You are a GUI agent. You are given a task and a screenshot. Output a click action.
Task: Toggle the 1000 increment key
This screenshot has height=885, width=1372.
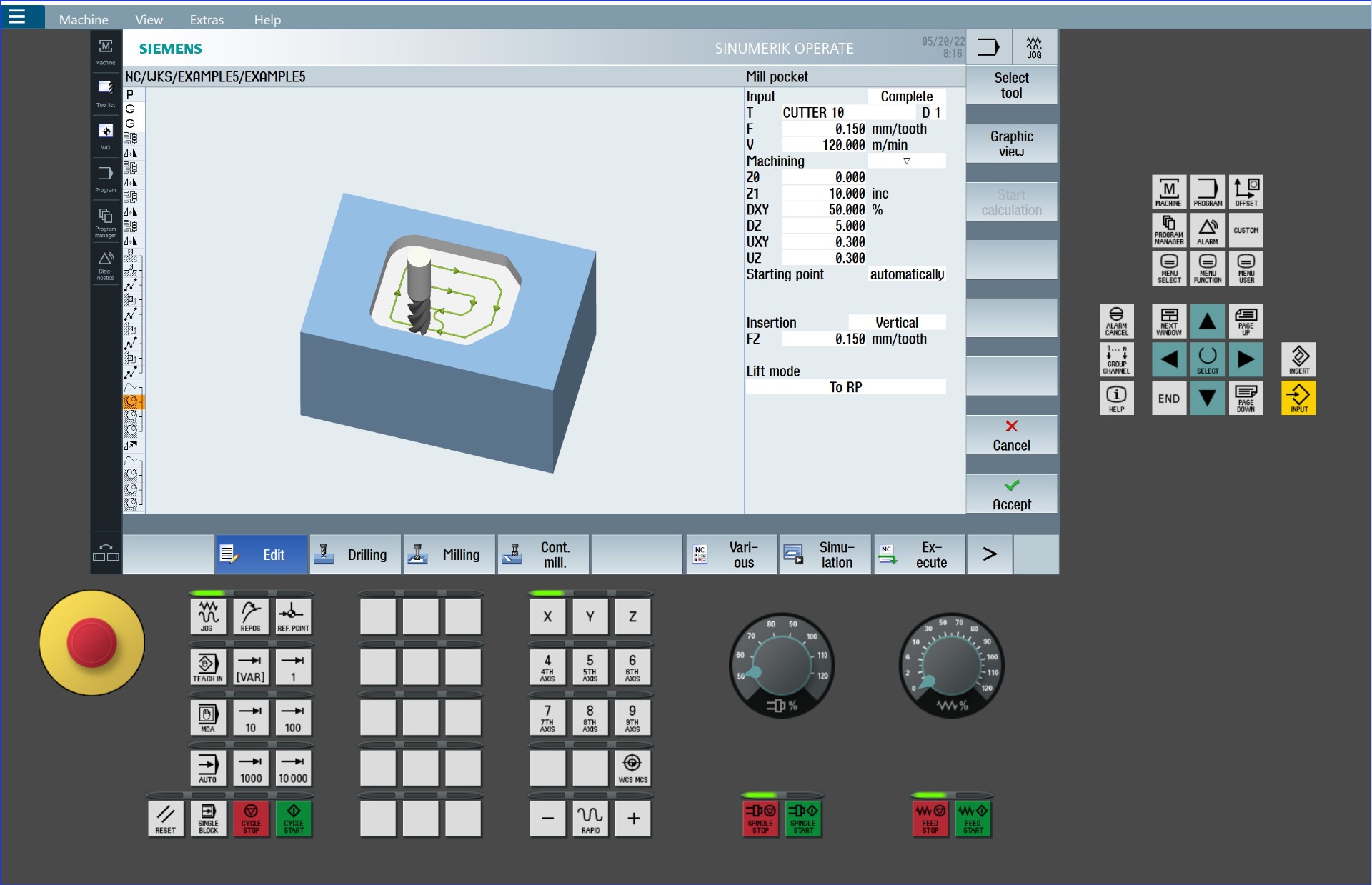(x=251, y=768)
